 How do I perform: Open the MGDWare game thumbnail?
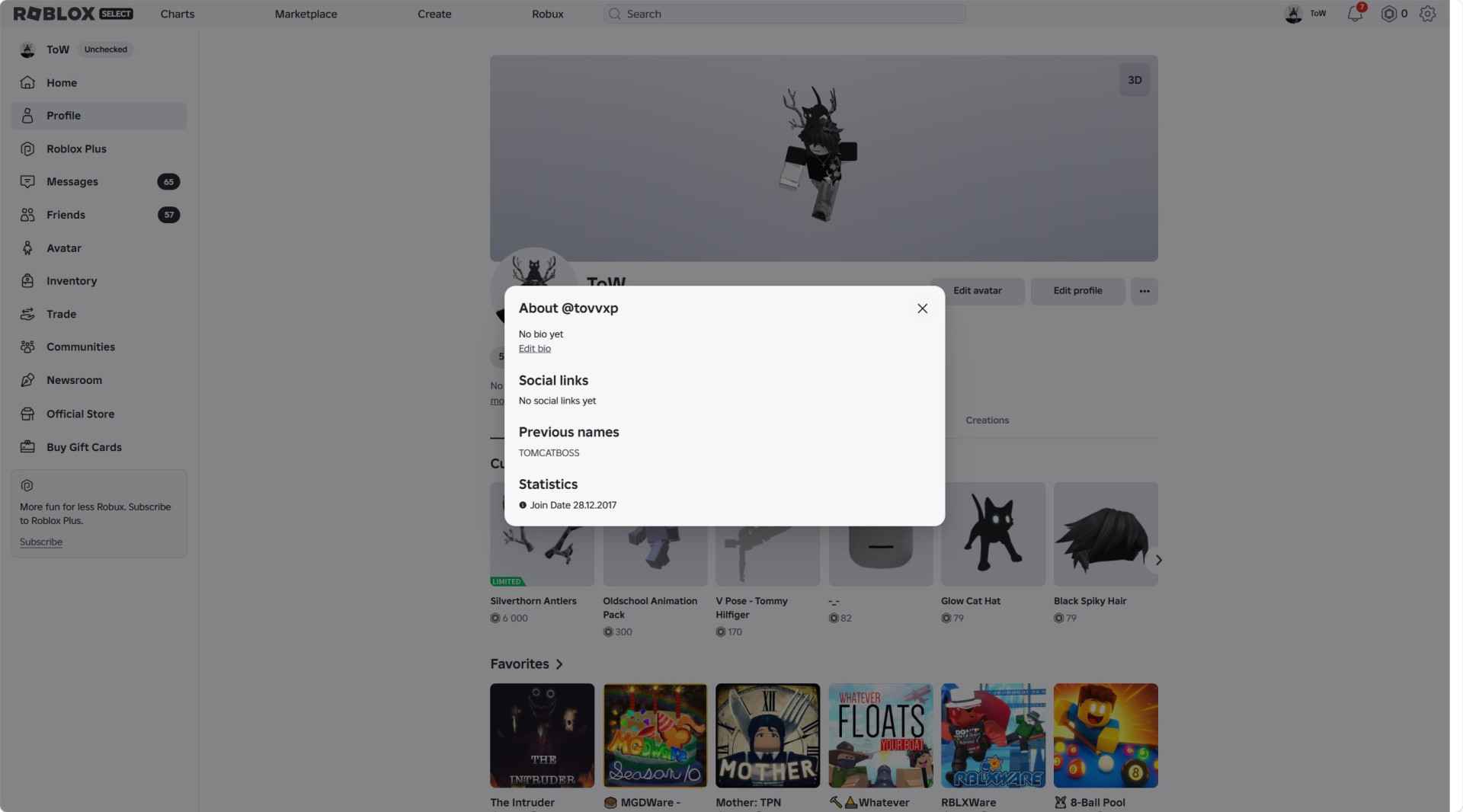pos(655,735)
